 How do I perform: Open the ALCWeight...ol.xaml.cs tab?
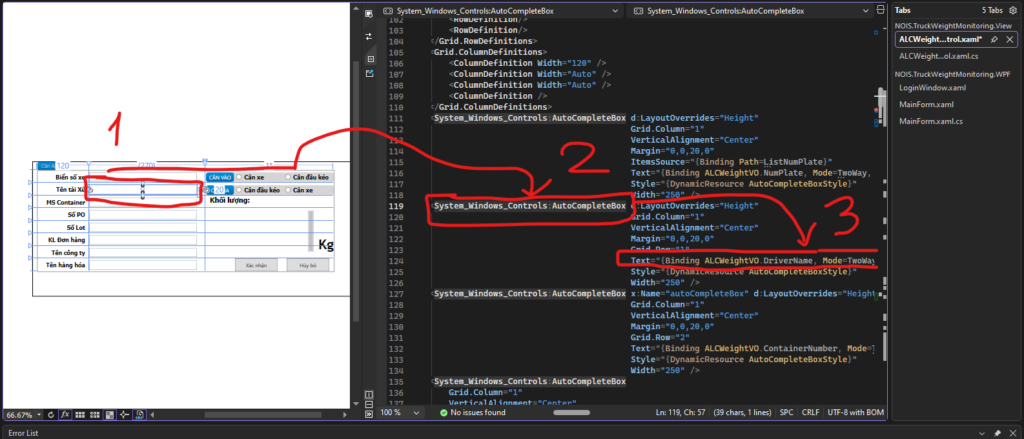(939, 56)
